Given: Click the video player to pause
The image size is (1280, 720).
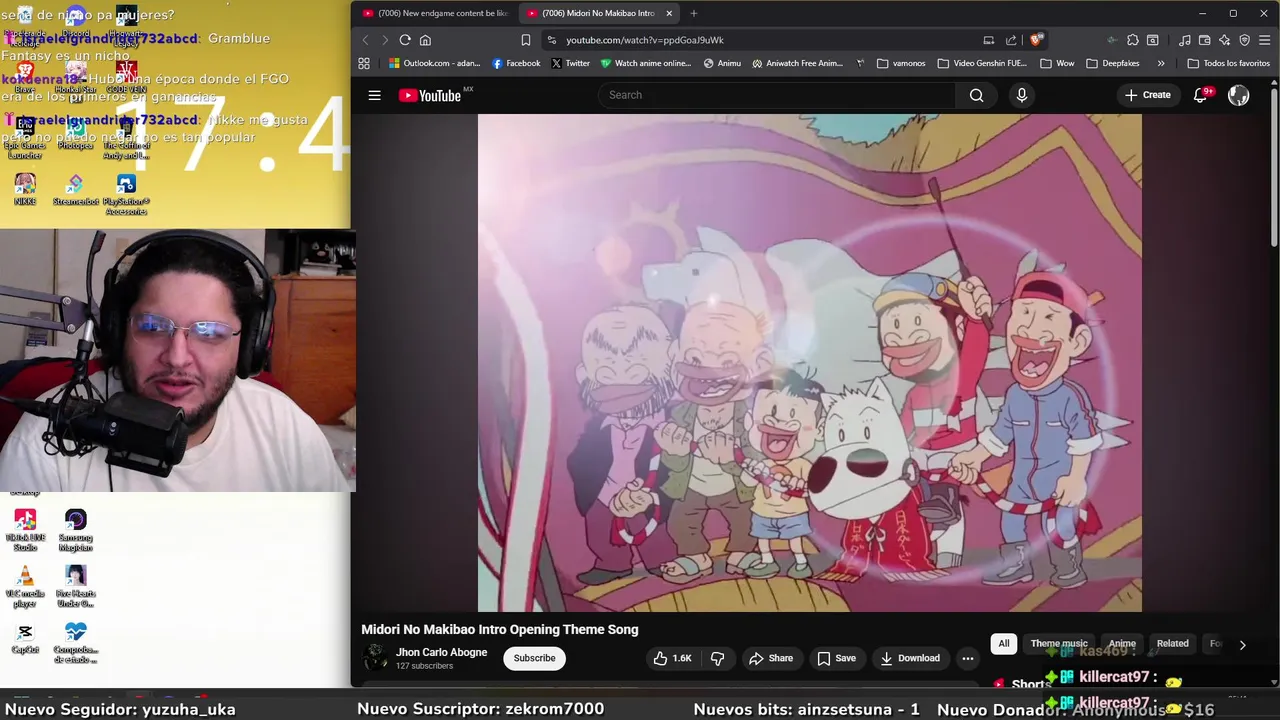Looking at the screenshot, I should [809, 362].
